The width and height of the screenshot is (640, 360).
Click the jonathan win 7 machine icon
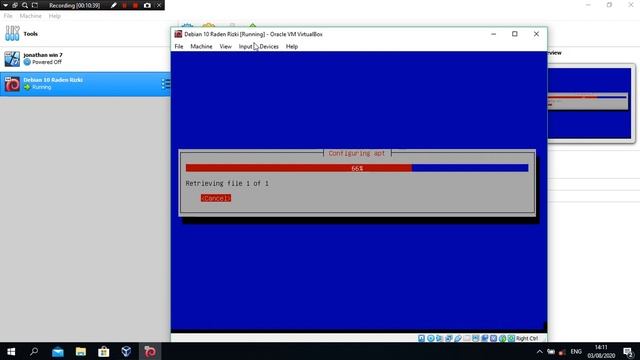[12, 59]
